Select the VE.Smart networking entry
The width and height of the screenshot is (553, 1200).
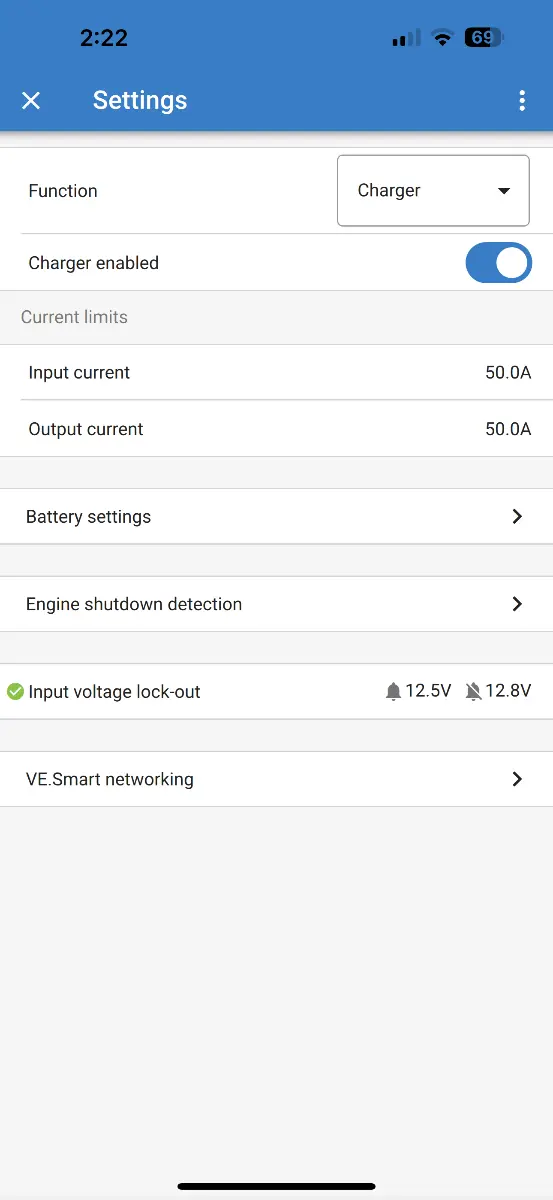click(x=276, y=779)
